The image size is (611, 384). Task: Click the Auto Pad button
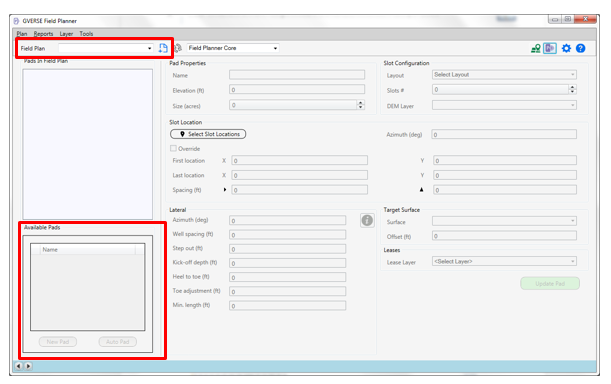[x=118, y=342]
